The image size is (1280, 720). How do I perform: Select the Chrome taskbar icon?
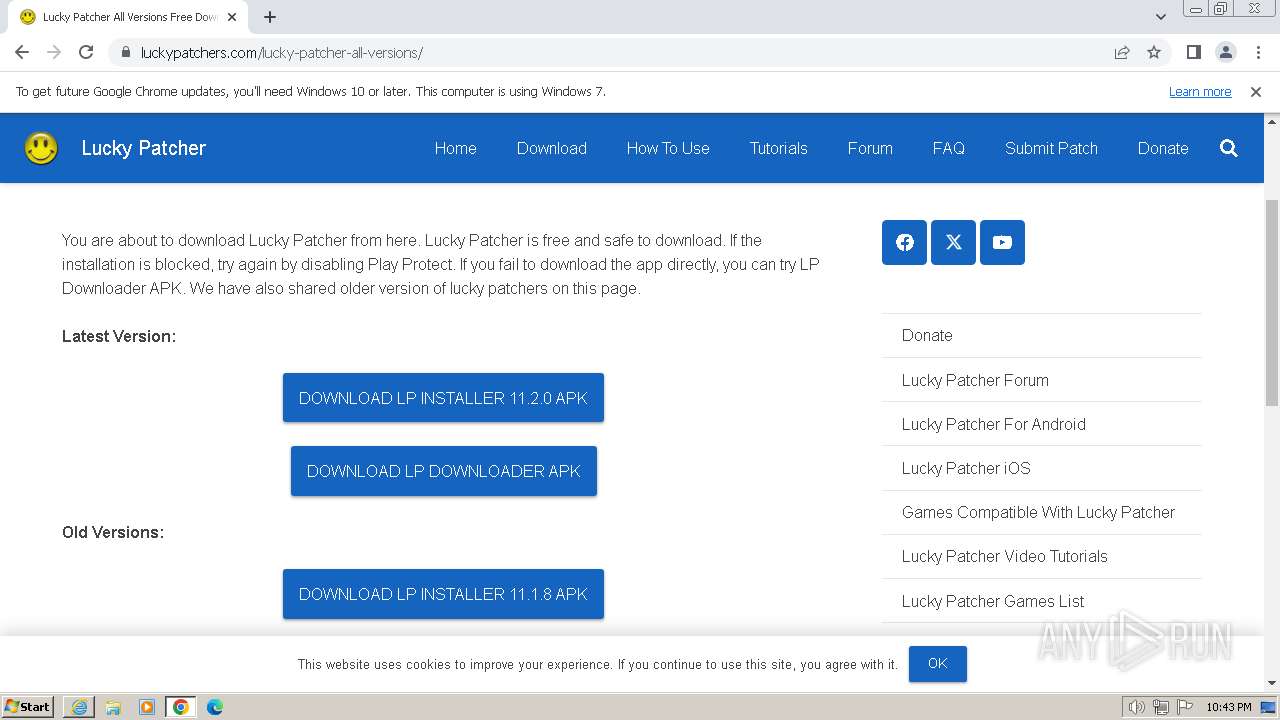(x=181, y=706)
